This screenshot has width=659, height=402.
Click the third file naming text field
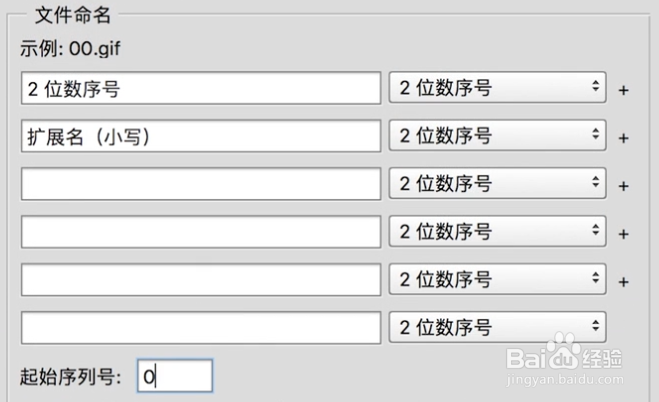pos(200,184)
